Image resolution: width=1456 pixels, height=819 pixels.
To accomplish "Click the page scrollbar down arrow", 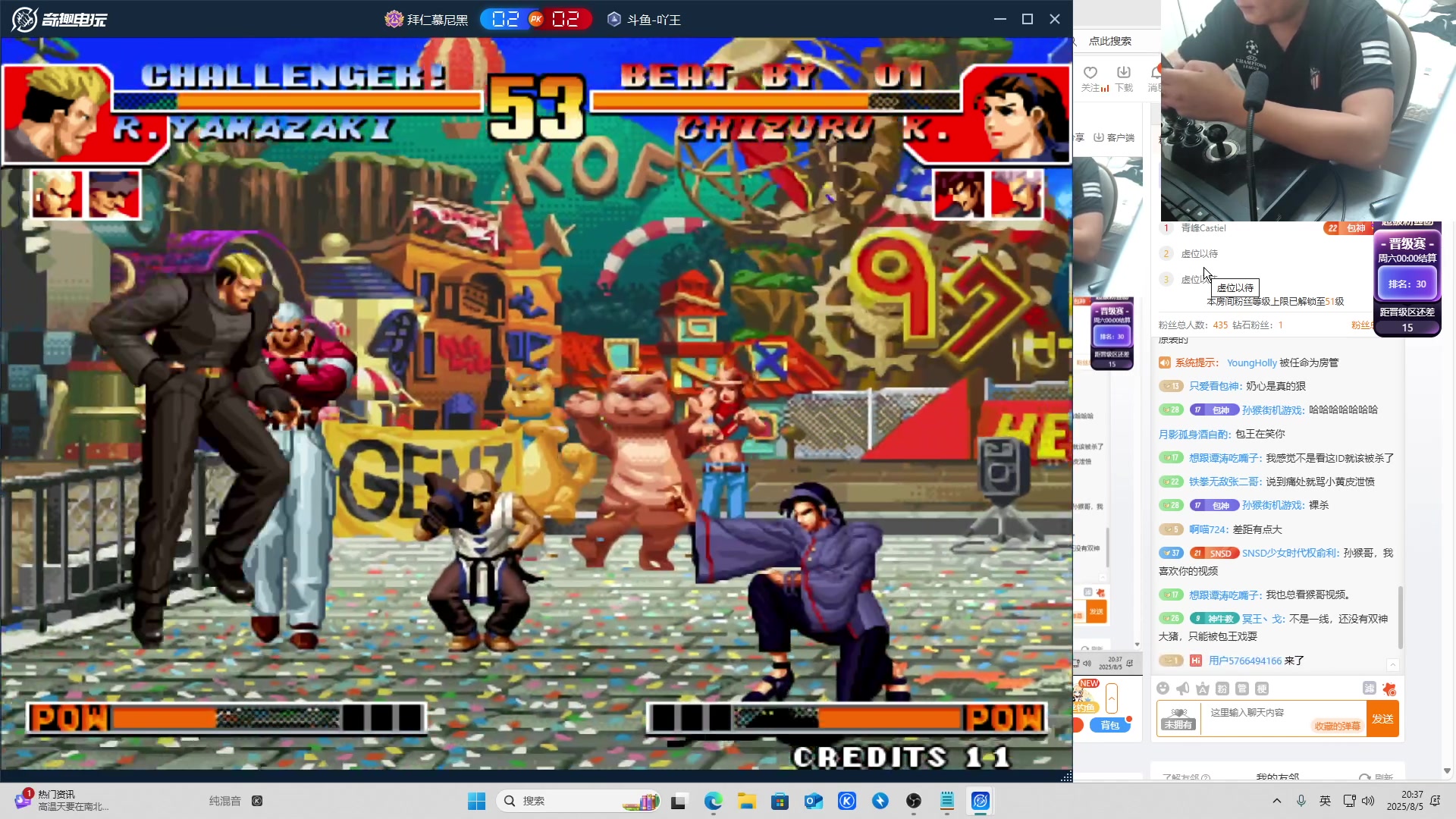I will (1448, 770).
